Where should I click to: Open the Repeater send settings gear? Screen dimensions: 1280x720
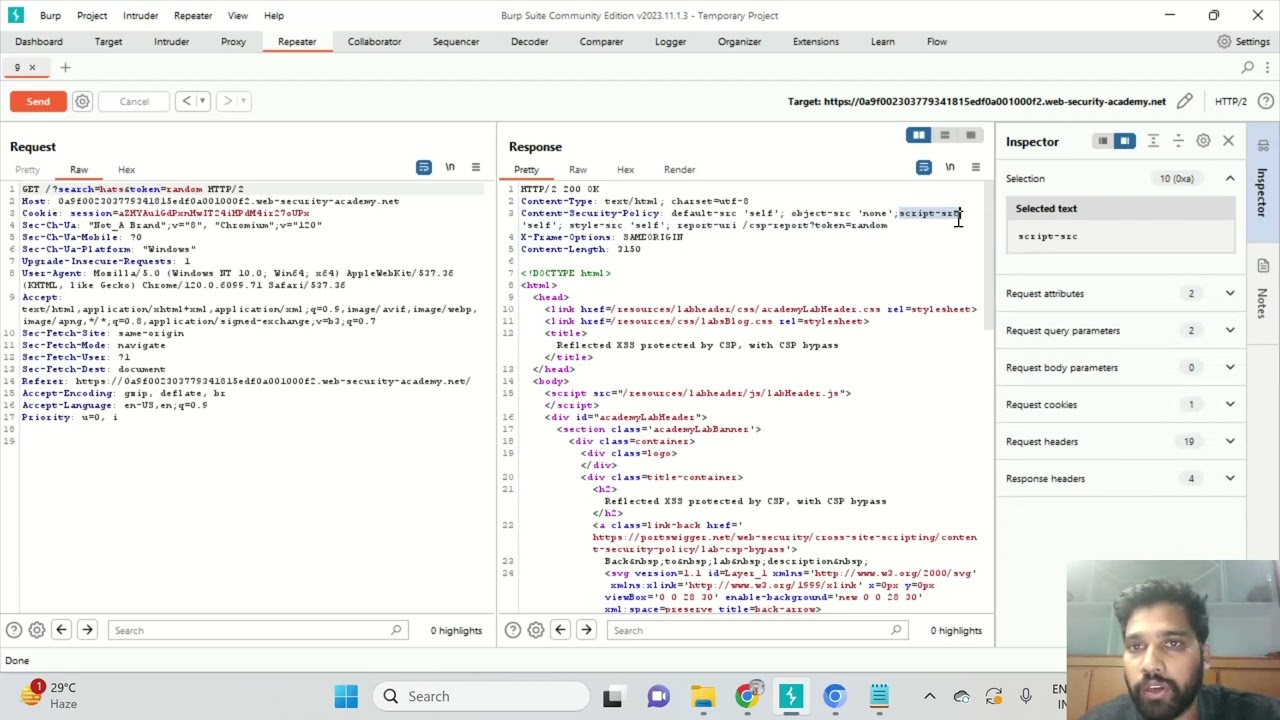[x=82, y=101]
